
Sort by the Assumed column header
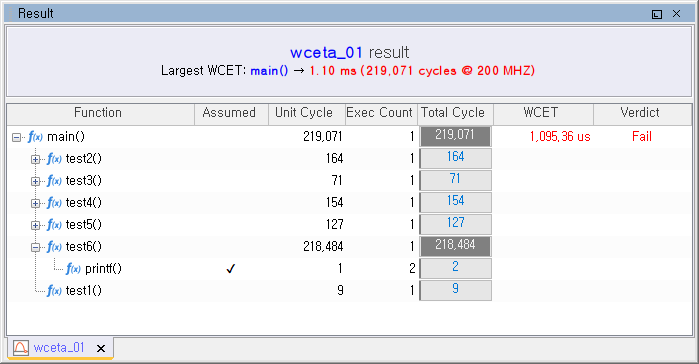pyautogui.click(x=231, y=114)
